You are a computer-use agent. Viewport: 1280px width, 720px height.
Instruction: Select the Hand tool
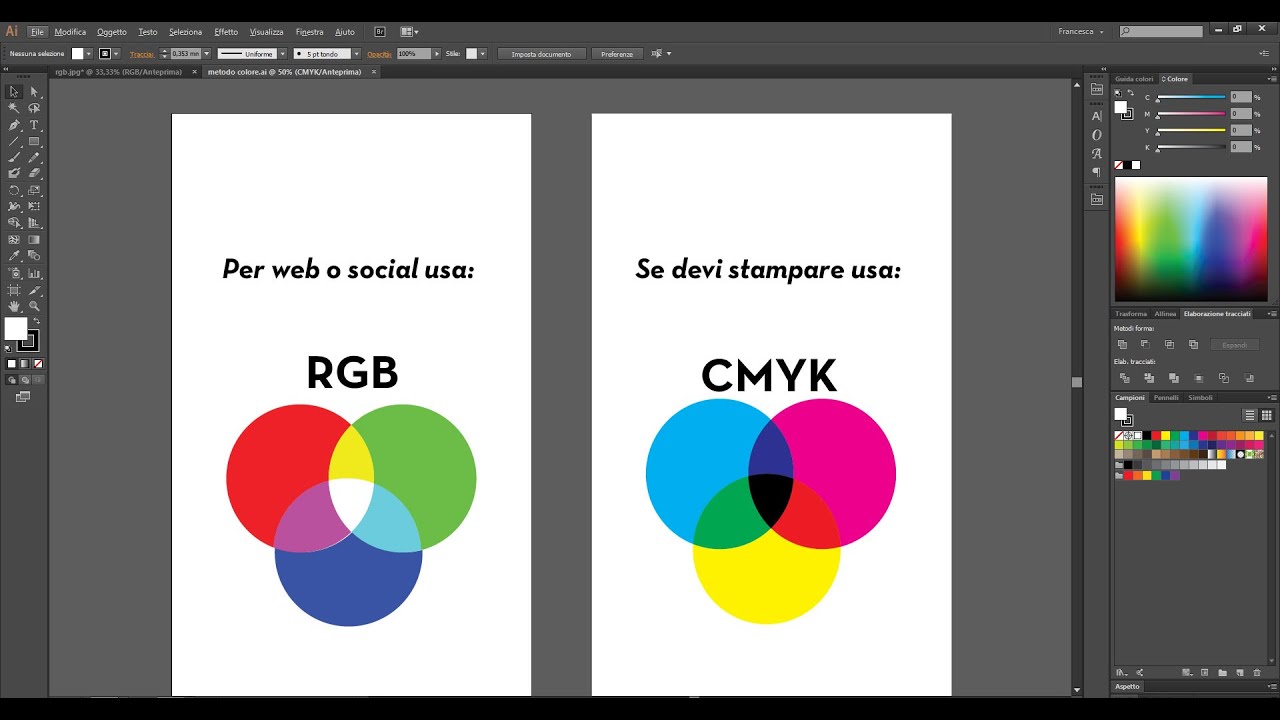point(14,306)
